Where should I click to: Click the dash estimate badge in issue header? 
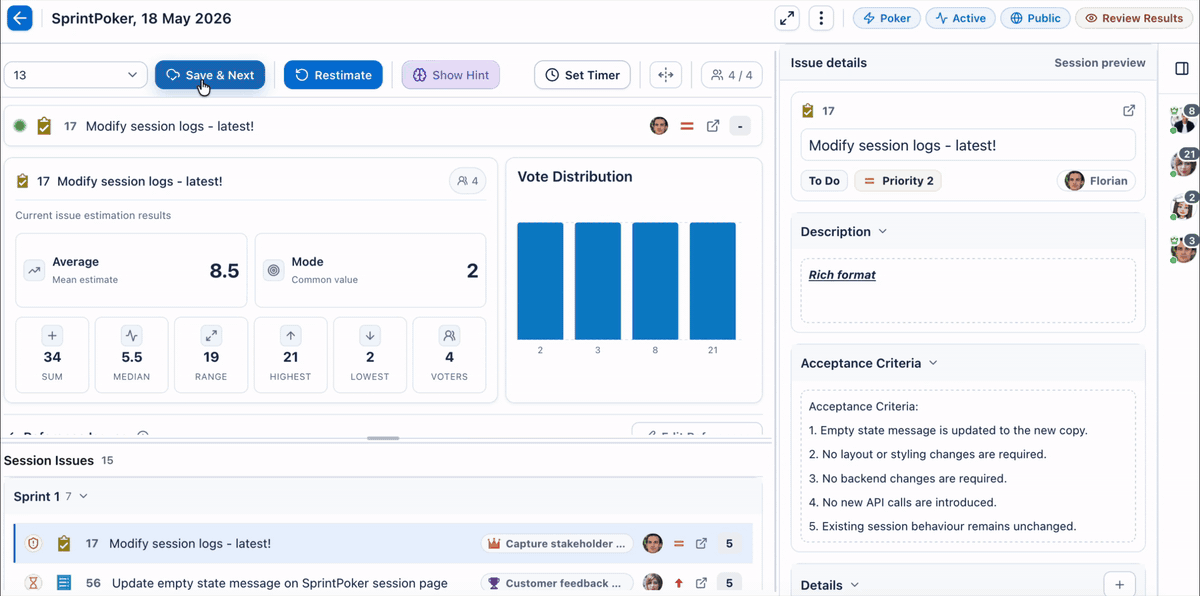pyautogui.click(x=740, y=126)
